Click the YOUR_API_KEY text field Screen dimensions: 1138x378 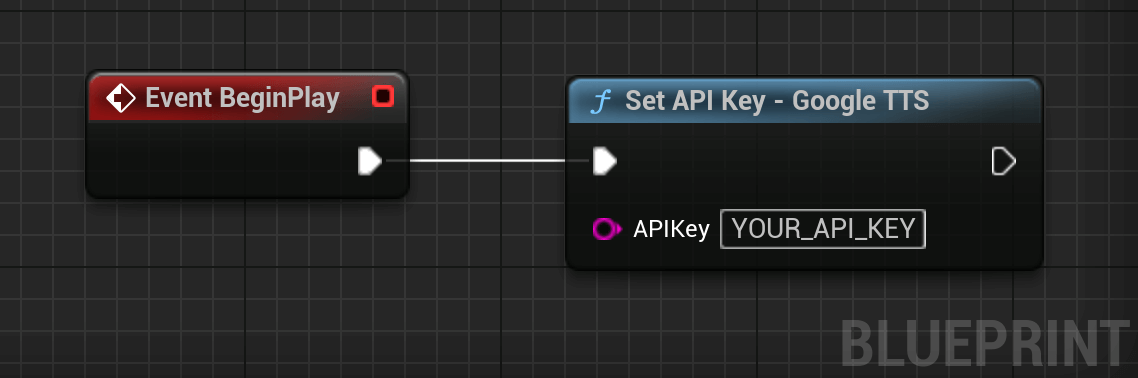pyautogui.click(x=822, y=229)
